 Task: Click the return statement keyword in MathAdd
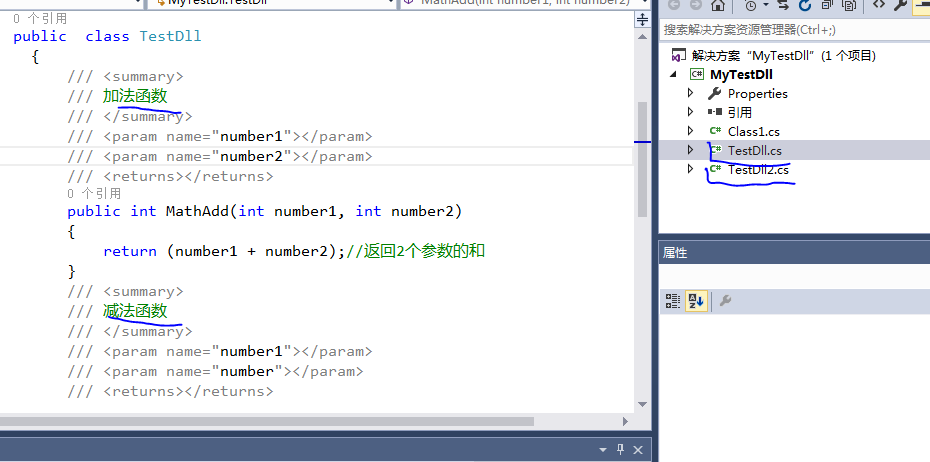point(130,251)
